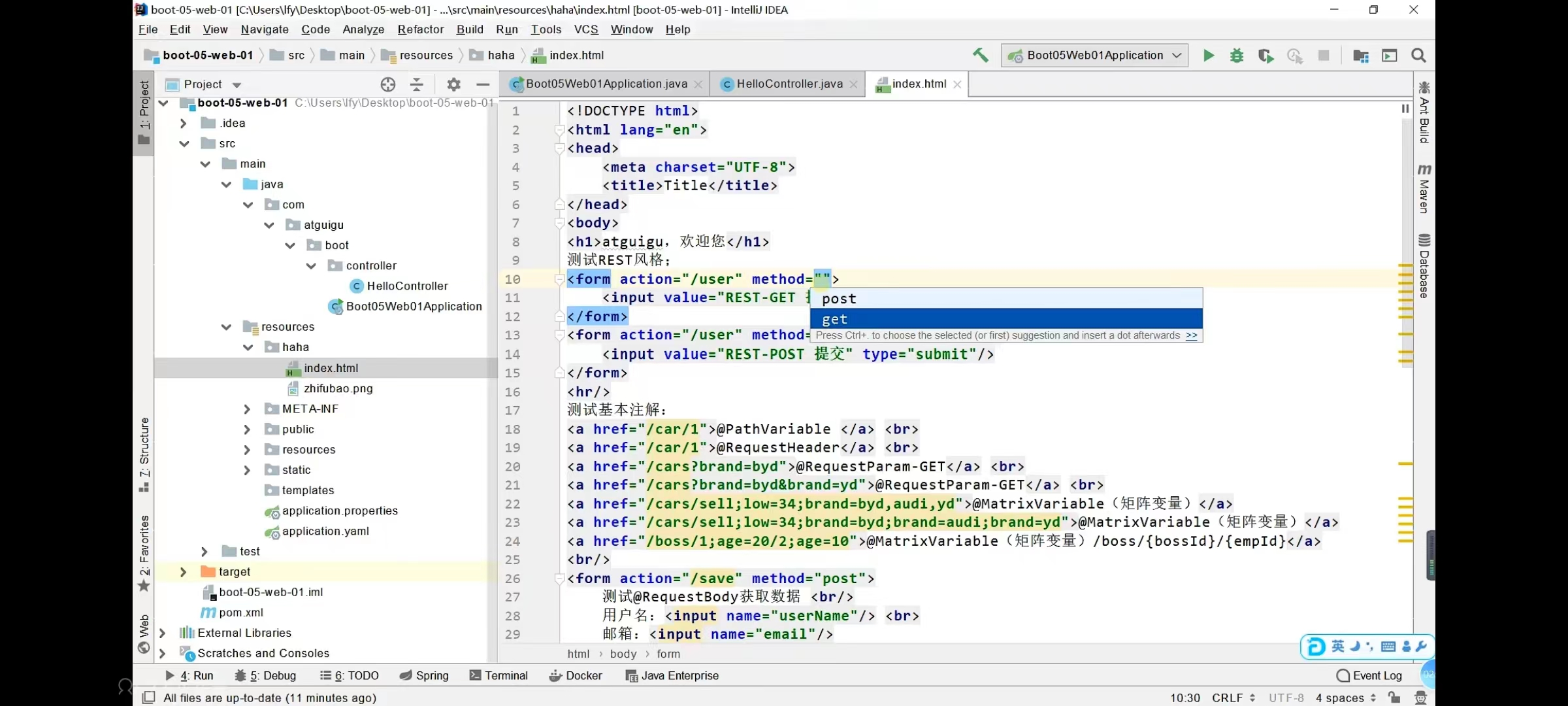Click the Build project hammer icon
1568x706 pixels.
coord(980,56)
